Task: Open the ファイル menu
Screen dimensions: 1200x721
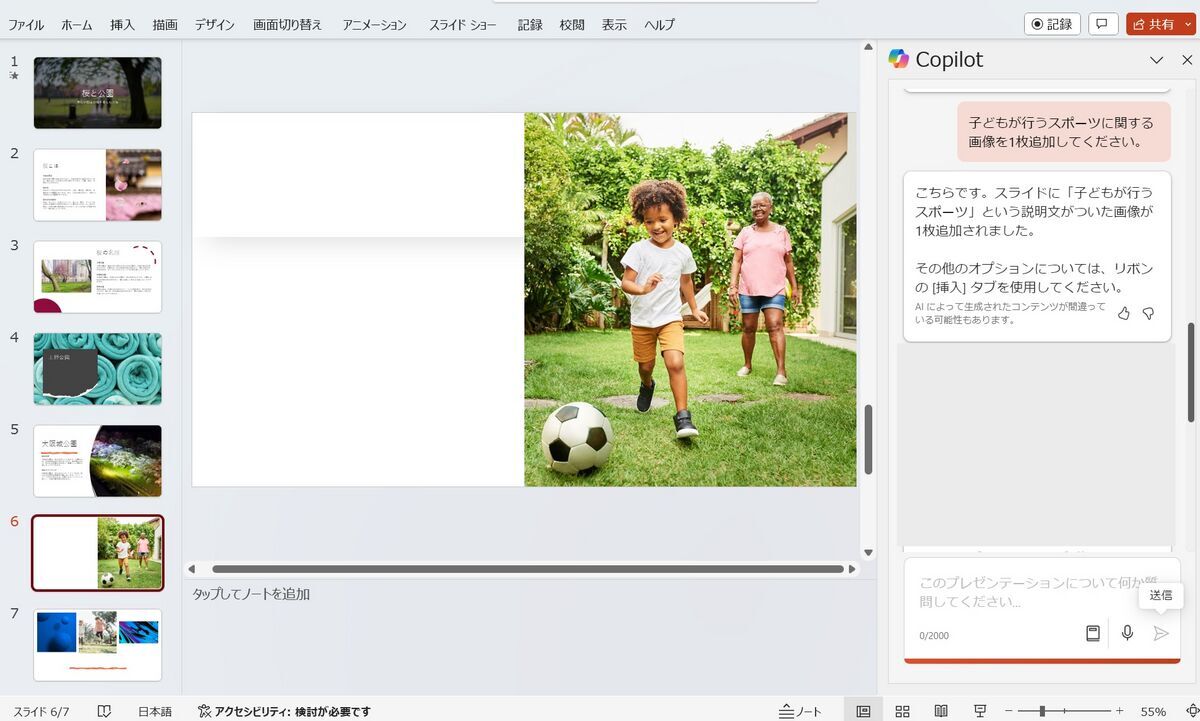Action: pos(26,25)
